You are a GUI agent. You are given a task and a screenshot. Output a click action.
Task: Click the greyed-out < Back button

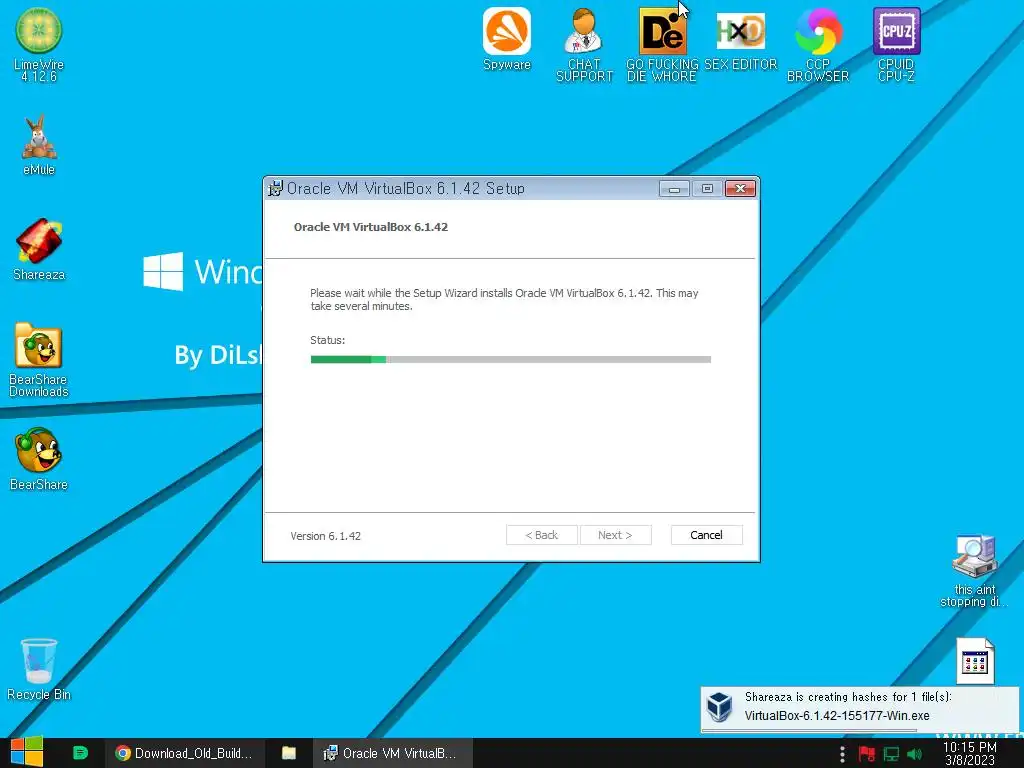coord(541,535)
